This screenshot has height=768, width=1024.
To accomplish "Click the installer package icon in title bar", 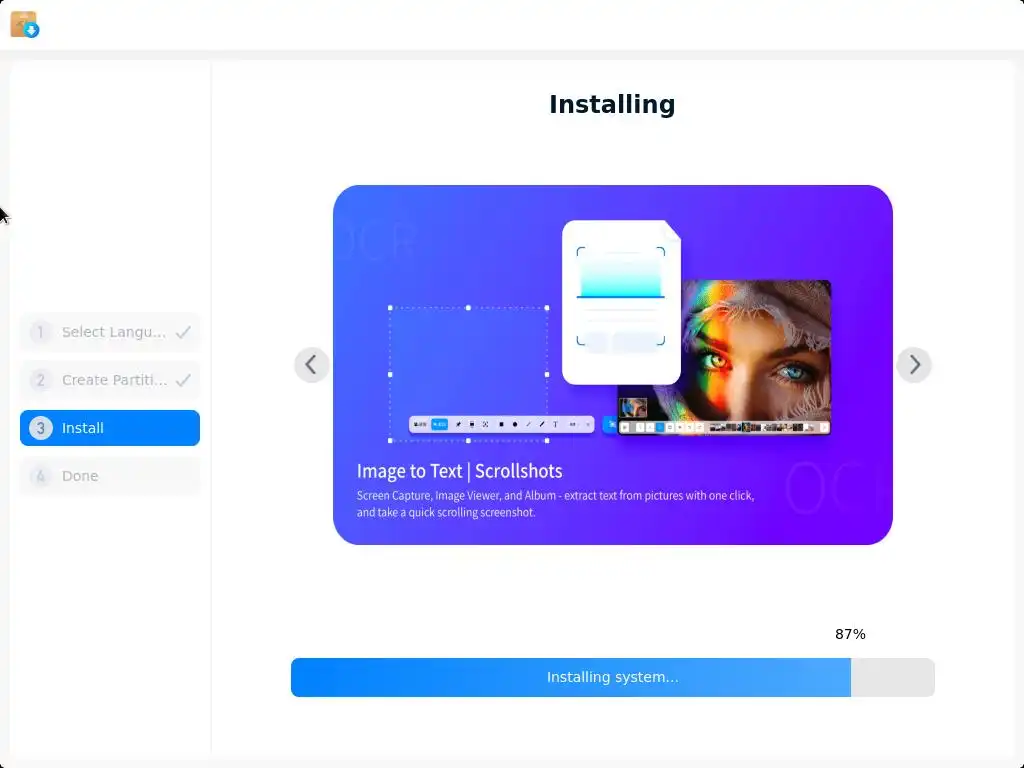I will pos(25,25).
